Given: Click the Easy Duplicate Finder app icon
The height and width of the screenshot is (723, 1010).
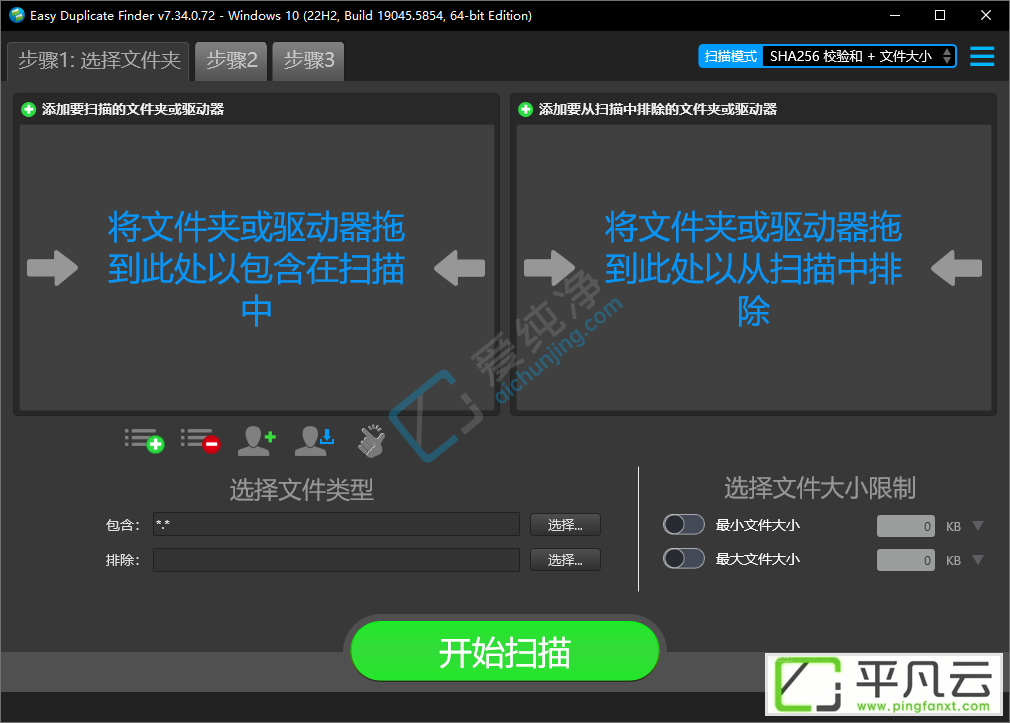Looking at the screenshot, I should (x=17, y=15).
